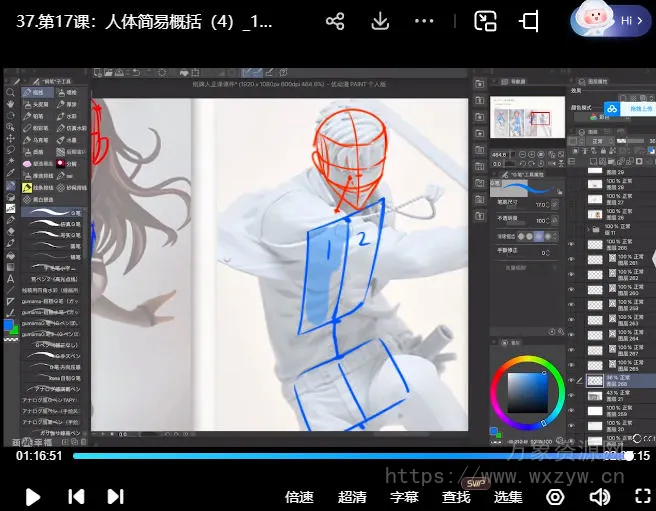Open the 选集 episode list
The width and height of the screenshot is (656, 511).
click(x=508, y=497)
